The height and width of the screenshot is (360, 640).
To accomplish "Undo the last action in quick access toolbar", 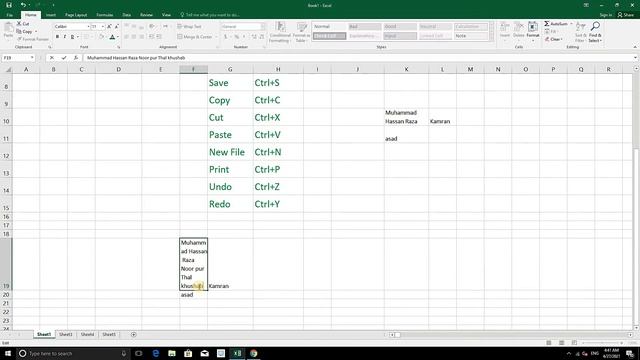I will [23, 5].
